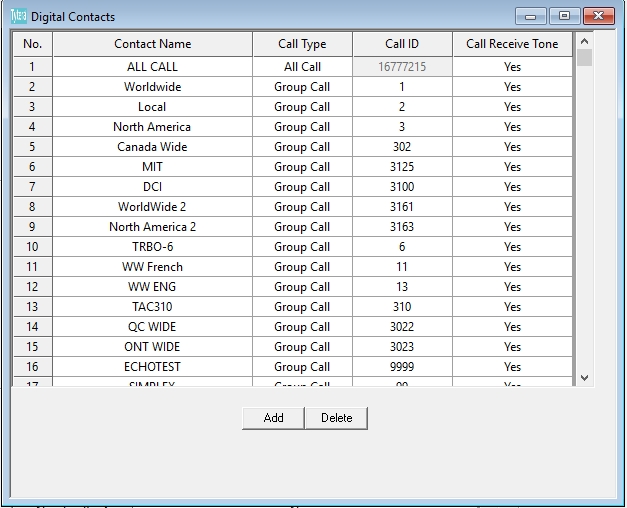The width and height of the screenshot is (627, 508).
Task: Select row number 10 for TRBO-6
Action: tap(32, 247)
